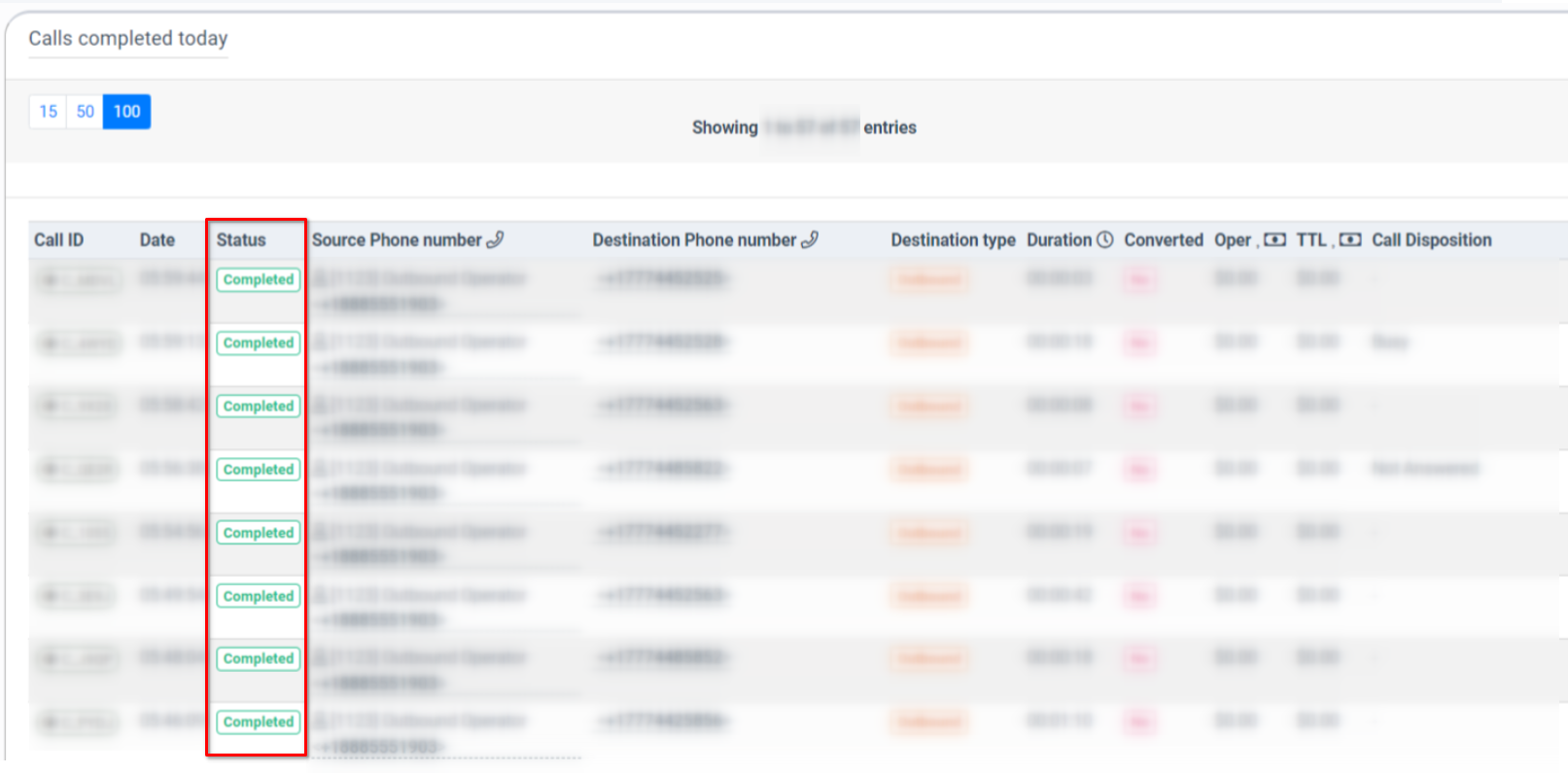Sort table by Date column header
The height and width of the screenshot is (774, 1568).
157,240
